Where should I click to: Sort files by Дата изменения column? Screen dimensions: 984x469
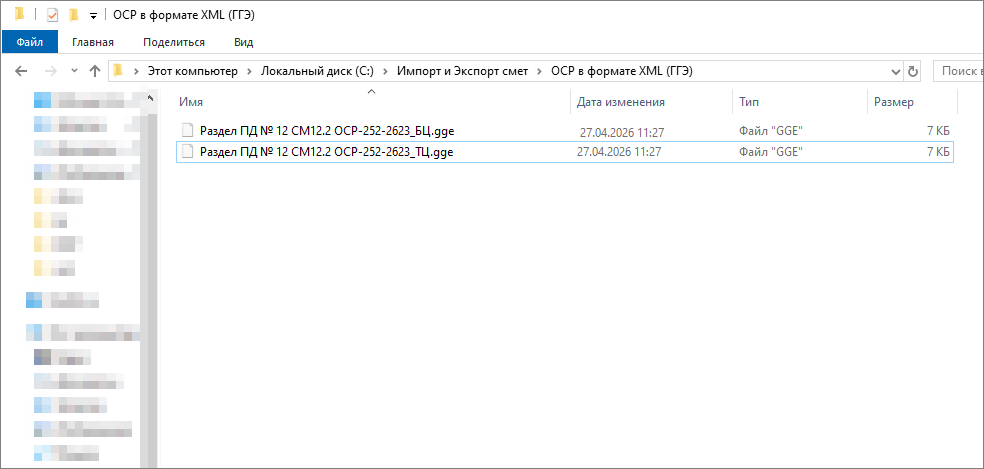tap(621, 102)
